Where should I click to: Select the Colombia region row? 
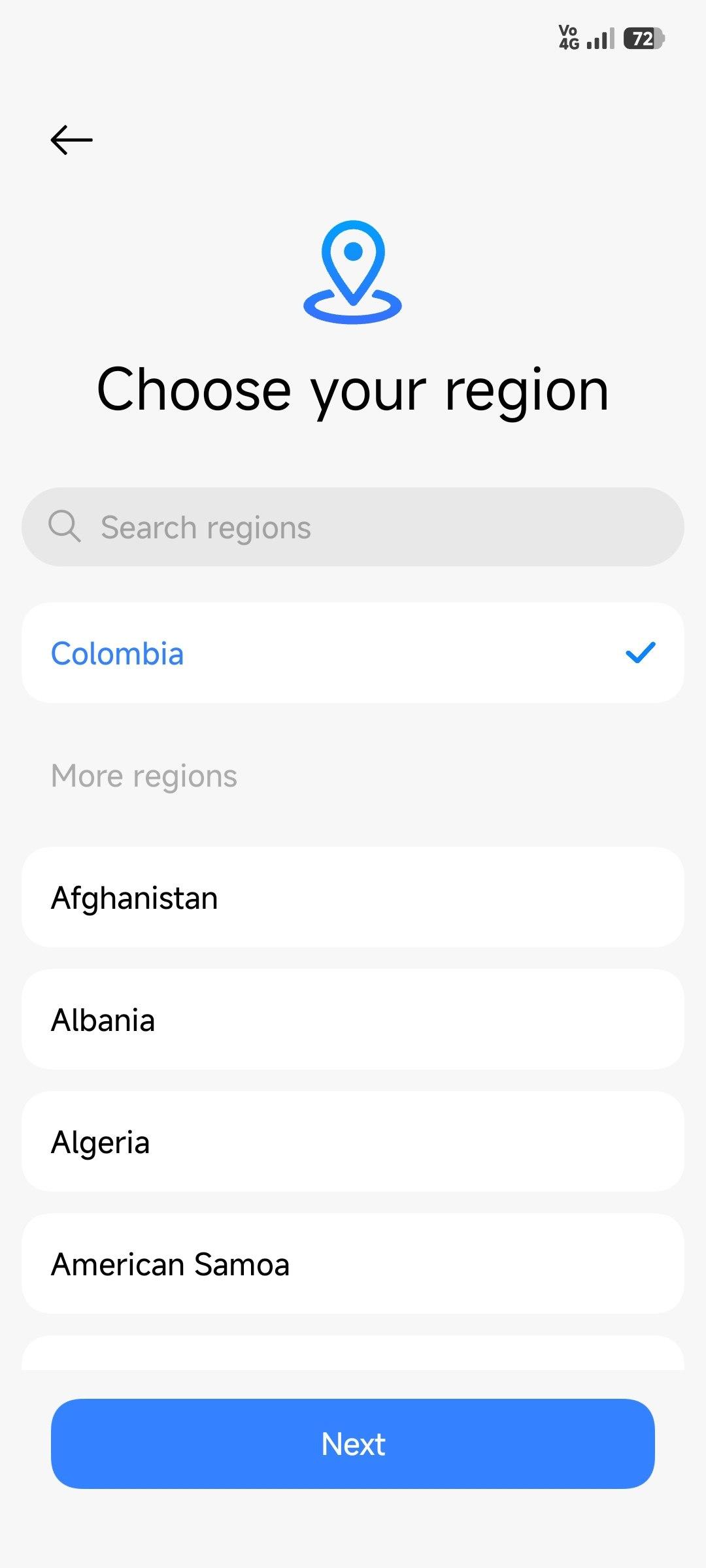coord(353,653)
